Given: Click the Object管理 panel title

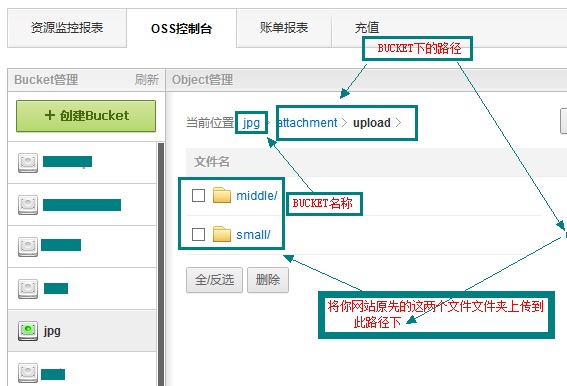Looking at the screenshot, I should coord(202,80).
